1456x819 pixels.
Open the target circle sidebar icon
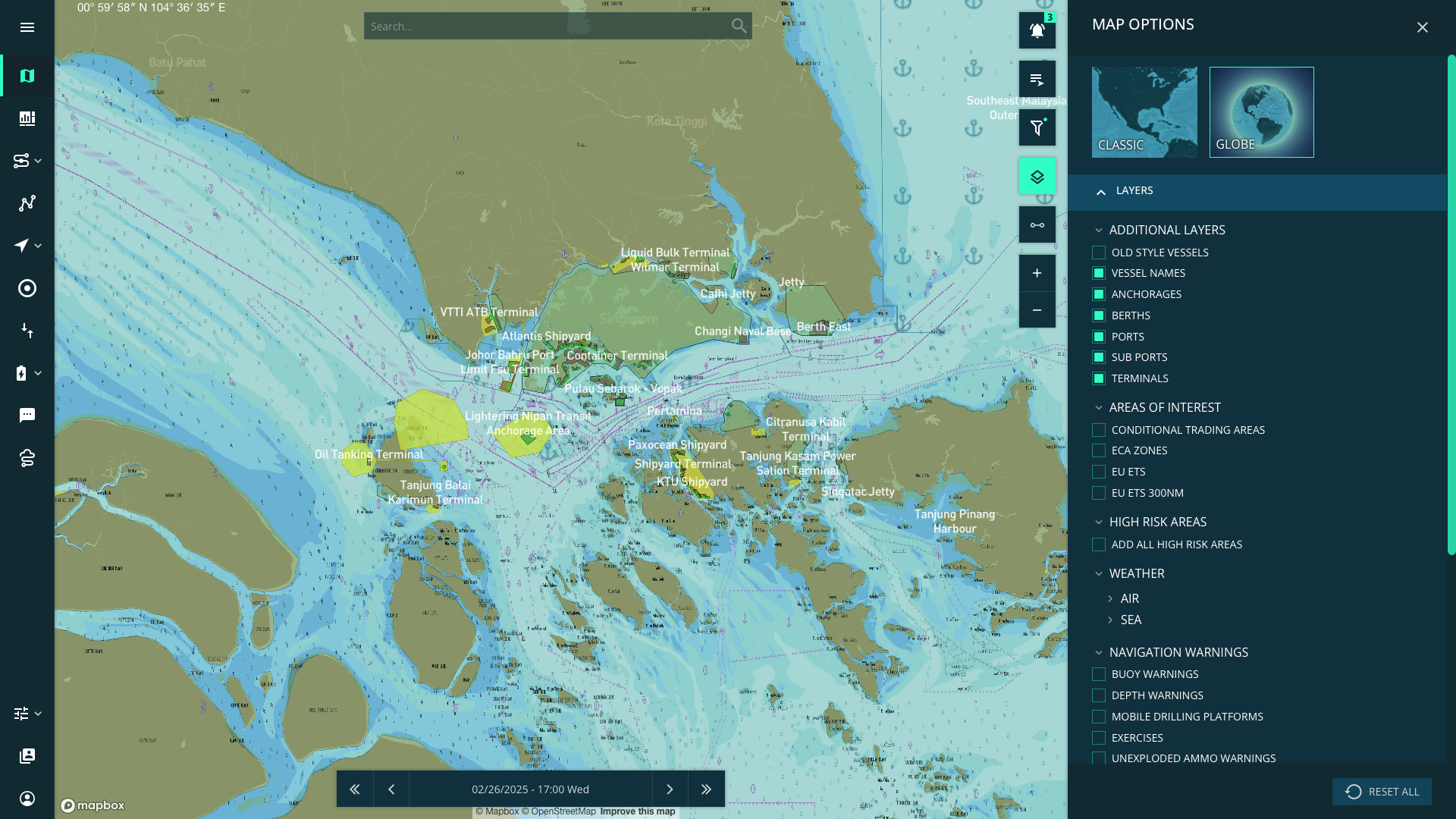[x=27, y=288]
